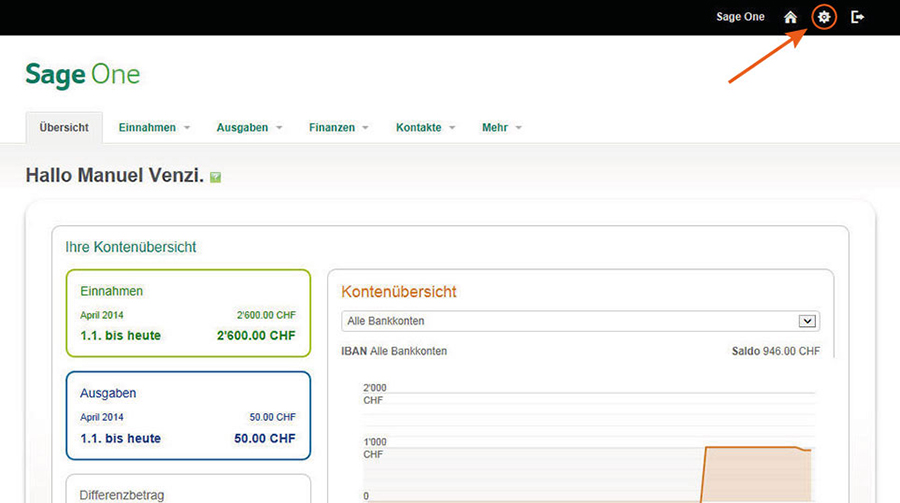Click the 1'000 CHF chart axis label
This screenshot has height=503, width=900.
(x=374, y=448)
